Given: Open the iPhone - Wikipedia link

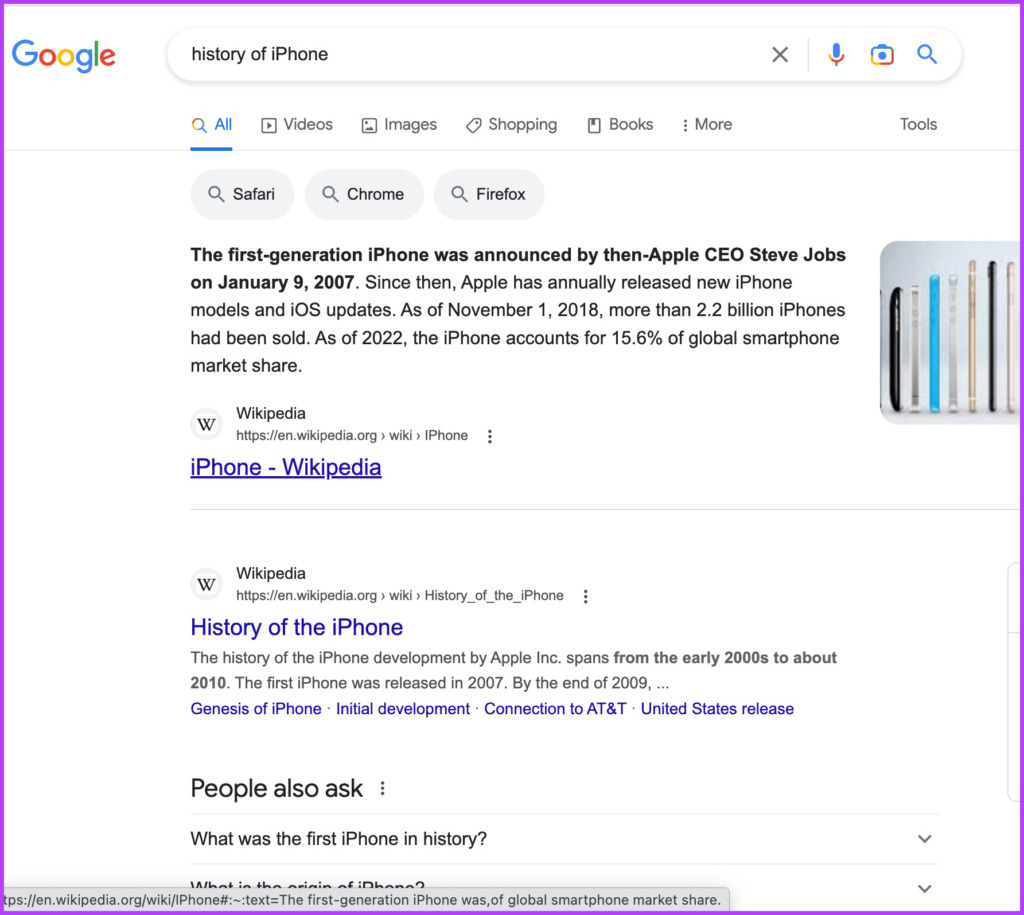Looking at the screenshot, I should [286, 468].
